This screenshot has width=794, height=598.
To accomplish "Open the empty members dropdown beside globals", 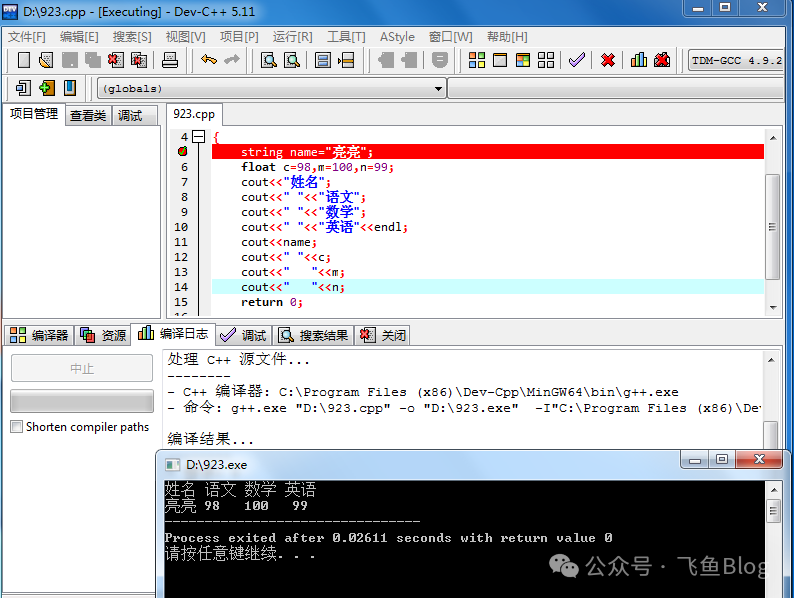I will click(x=616, y=89).
